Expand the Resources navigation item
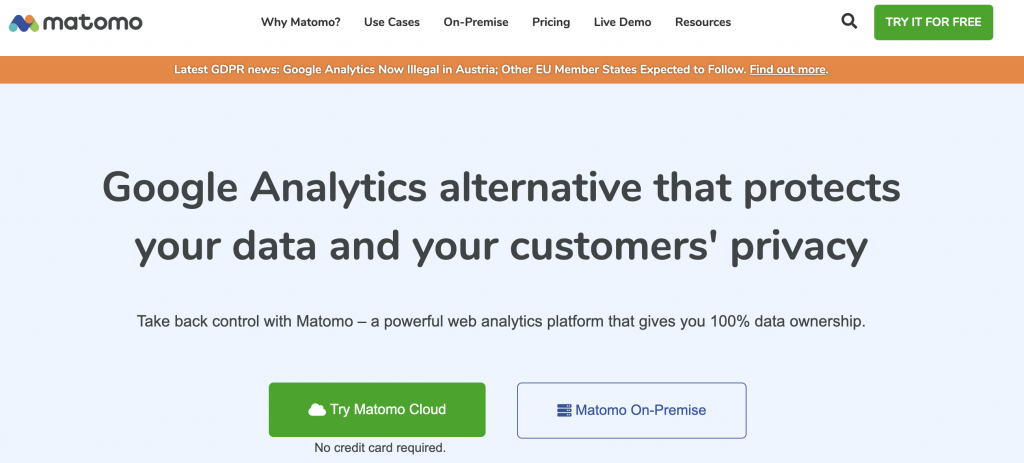The image size is (1024, 463). 703,22
